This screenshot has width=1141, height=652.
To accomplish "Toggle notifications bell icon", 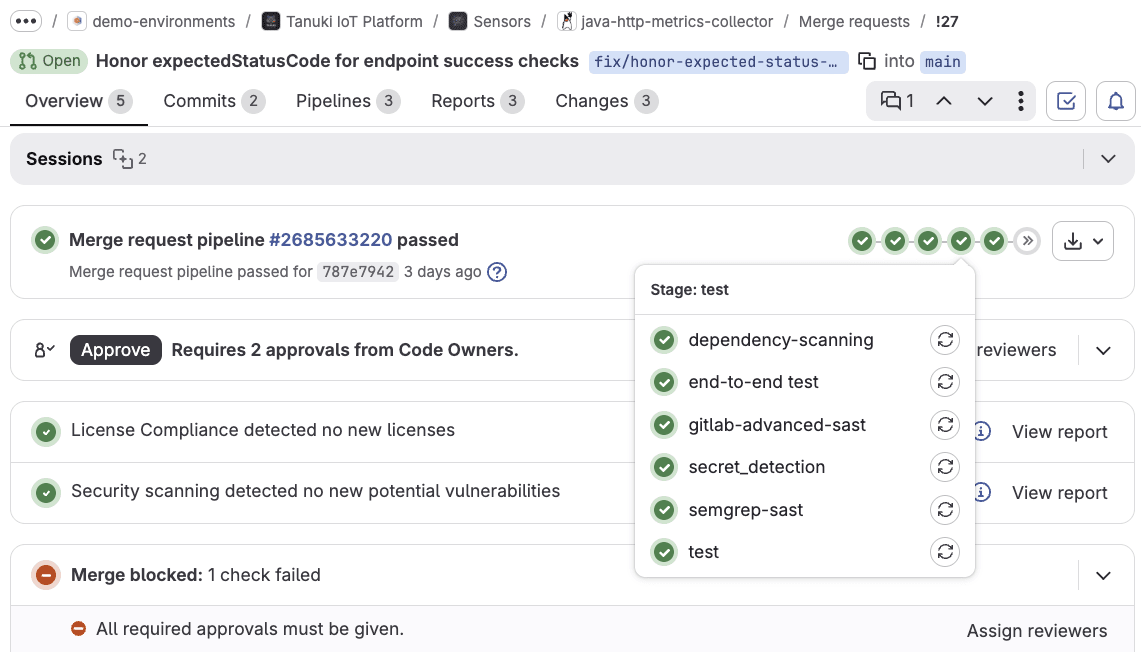I will 1116,100.
